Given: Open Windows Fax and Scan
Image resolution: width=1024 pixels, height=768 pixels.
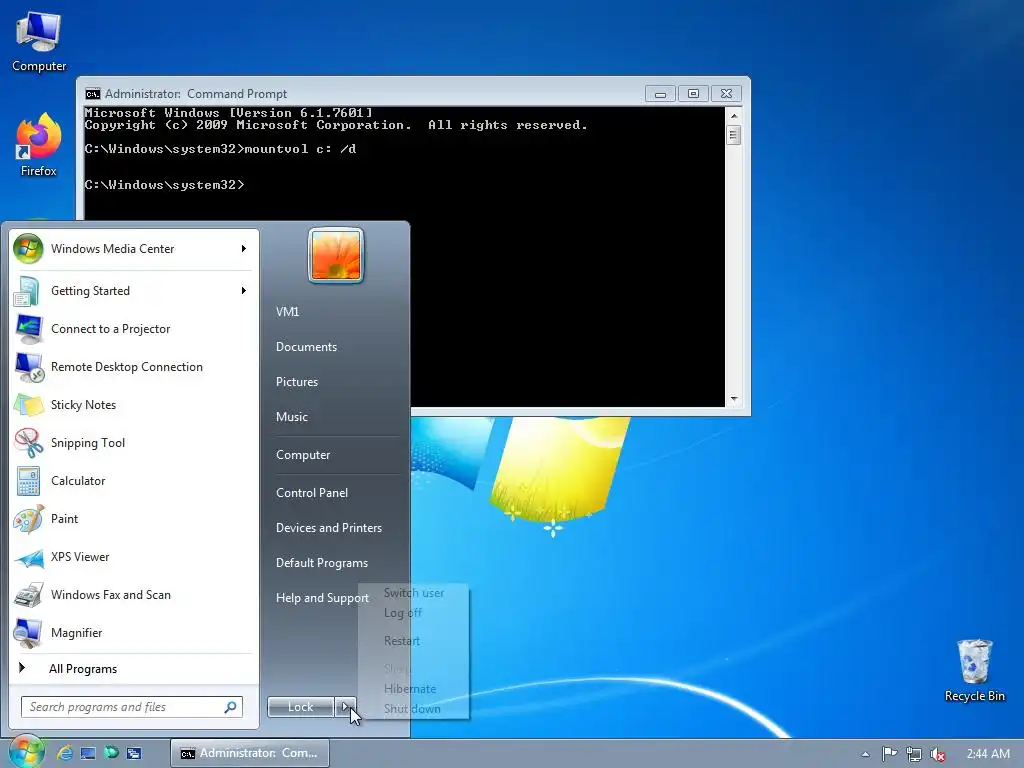Looking at the screenshot, I should tap(134, 594).
